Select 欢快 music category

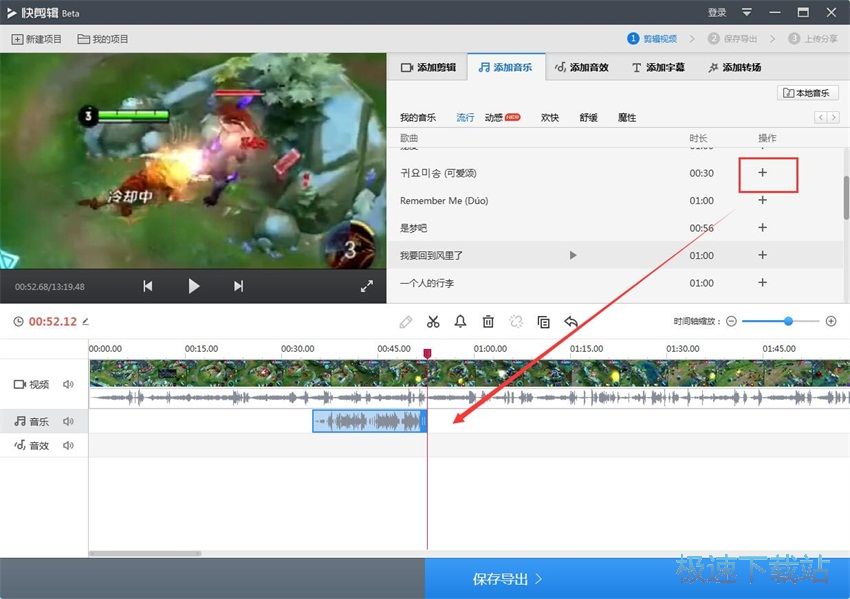coord(550,118)
